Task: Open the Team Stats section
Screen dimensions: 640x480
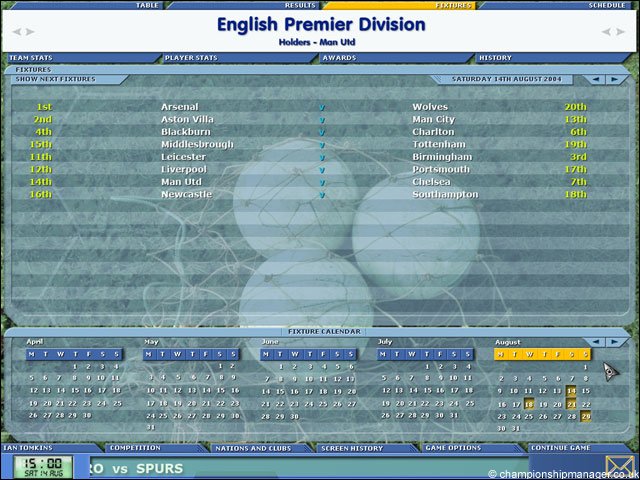Action: (x=30, y=58)
